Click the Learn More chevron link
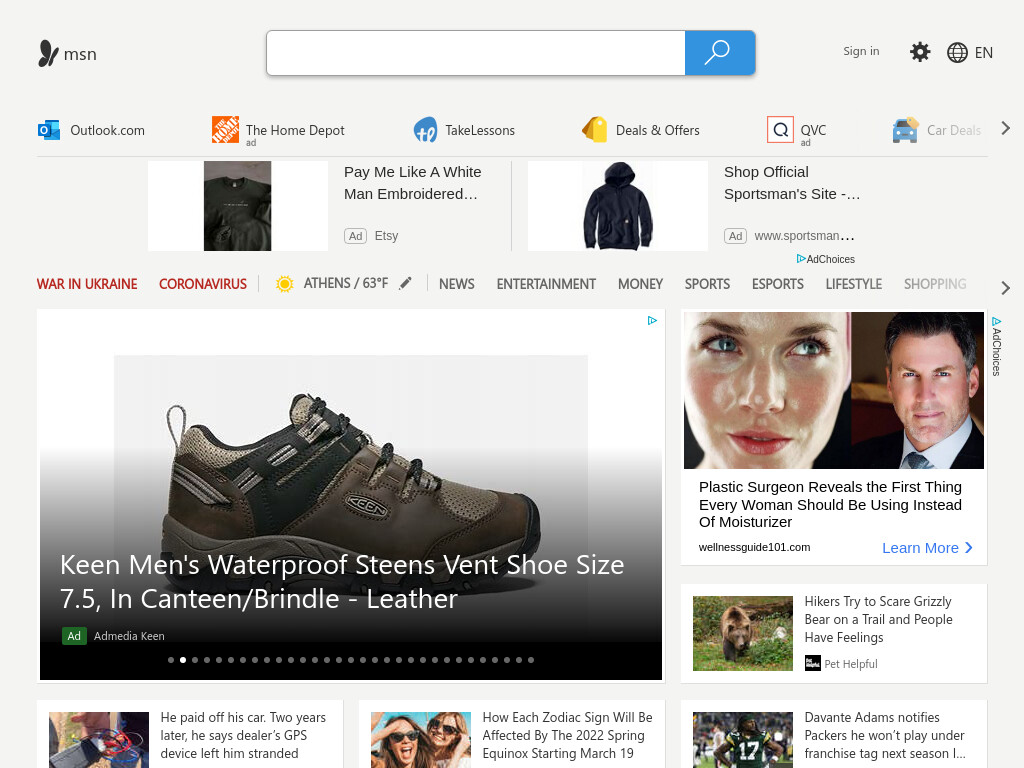Image resolution: width=1024 pixels, height=768 pixels. click(927, 548)
